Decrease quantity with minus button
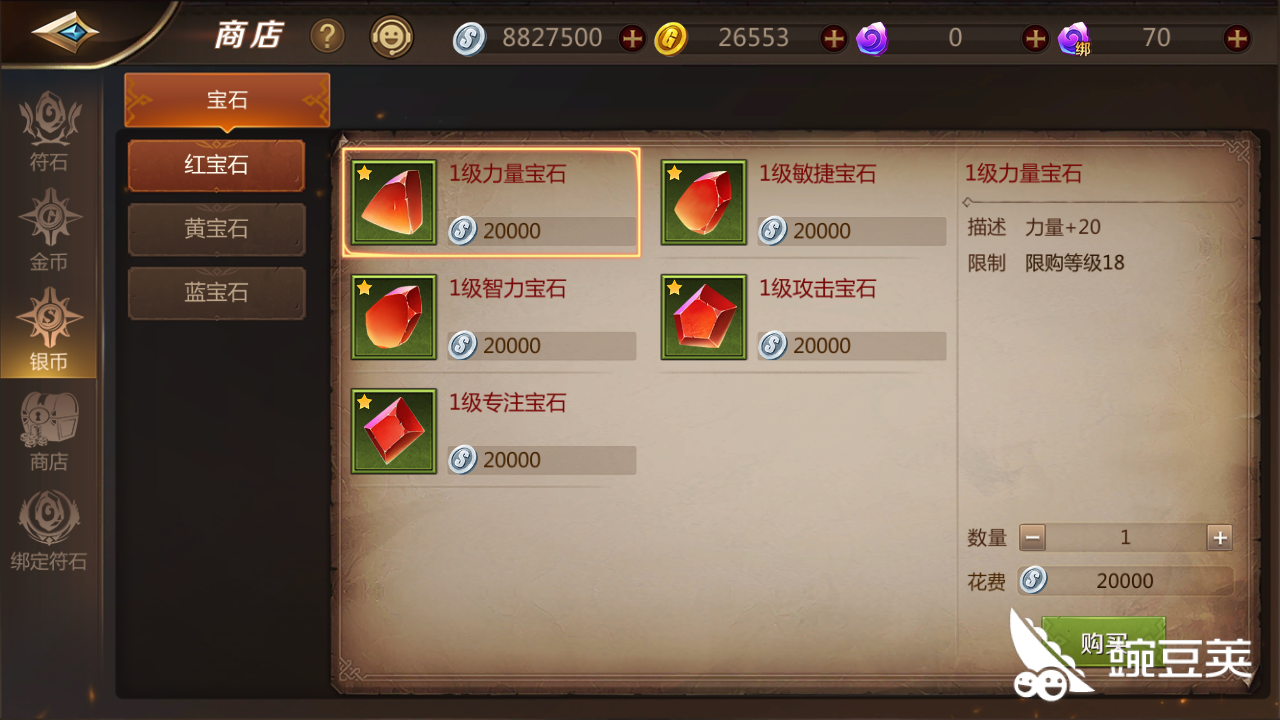This screenshot has width=1280, height=720. click(x=1033, y=538)
